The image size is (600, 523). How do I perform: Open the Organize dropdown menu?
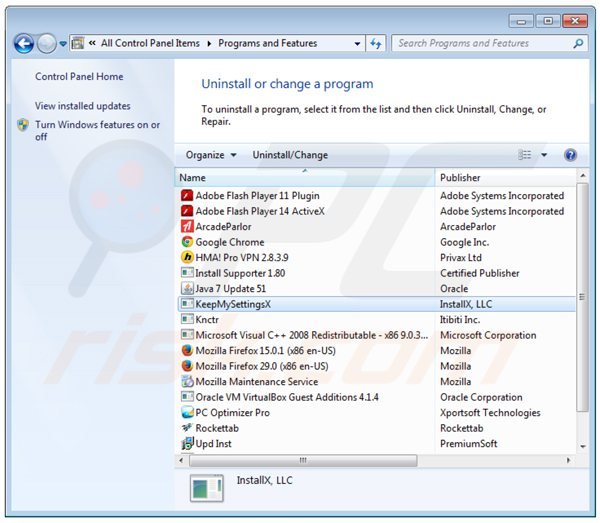click(211, 155)
